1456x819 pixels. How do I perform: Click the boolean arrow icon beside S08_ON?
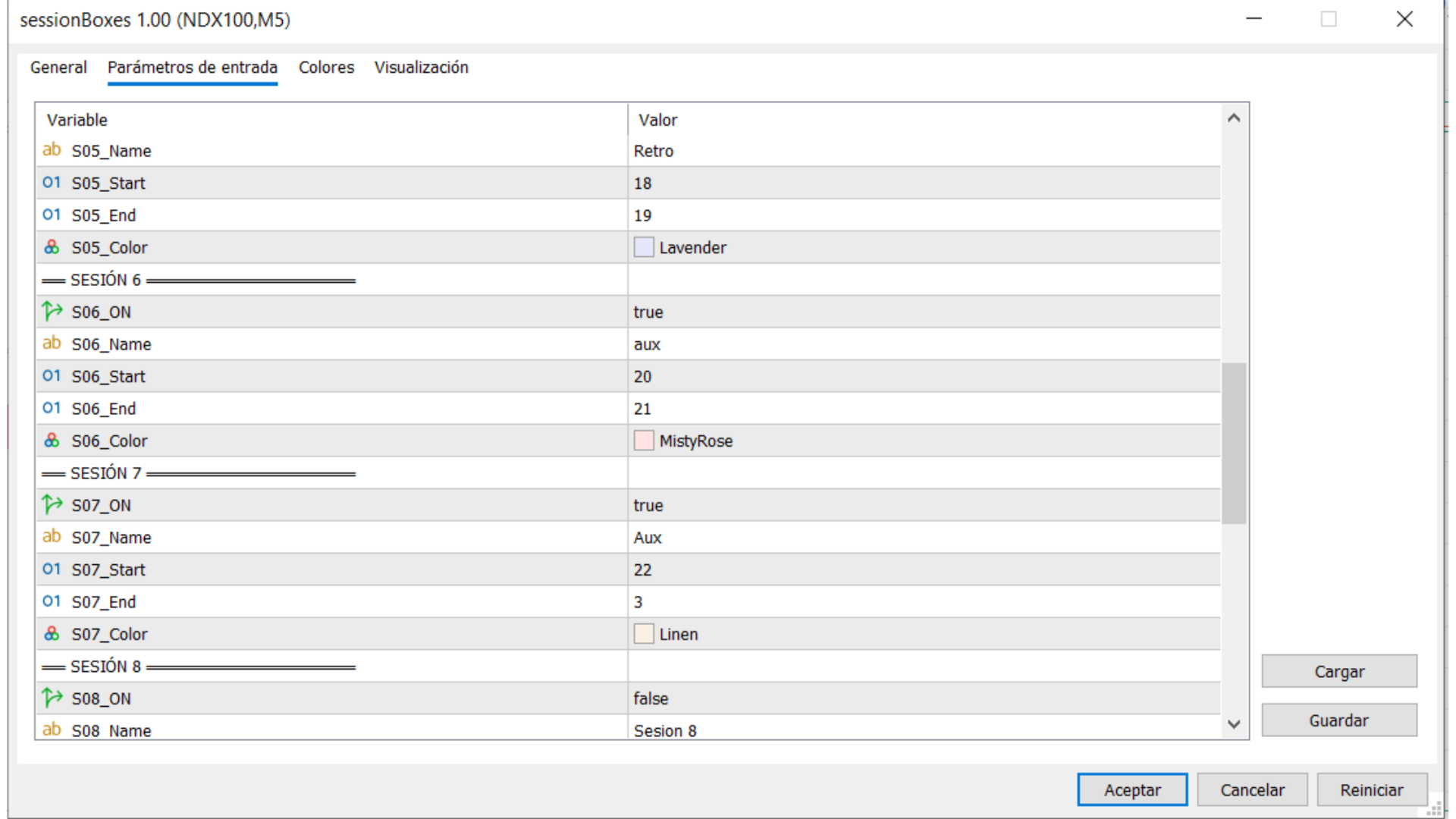(52, 698)
